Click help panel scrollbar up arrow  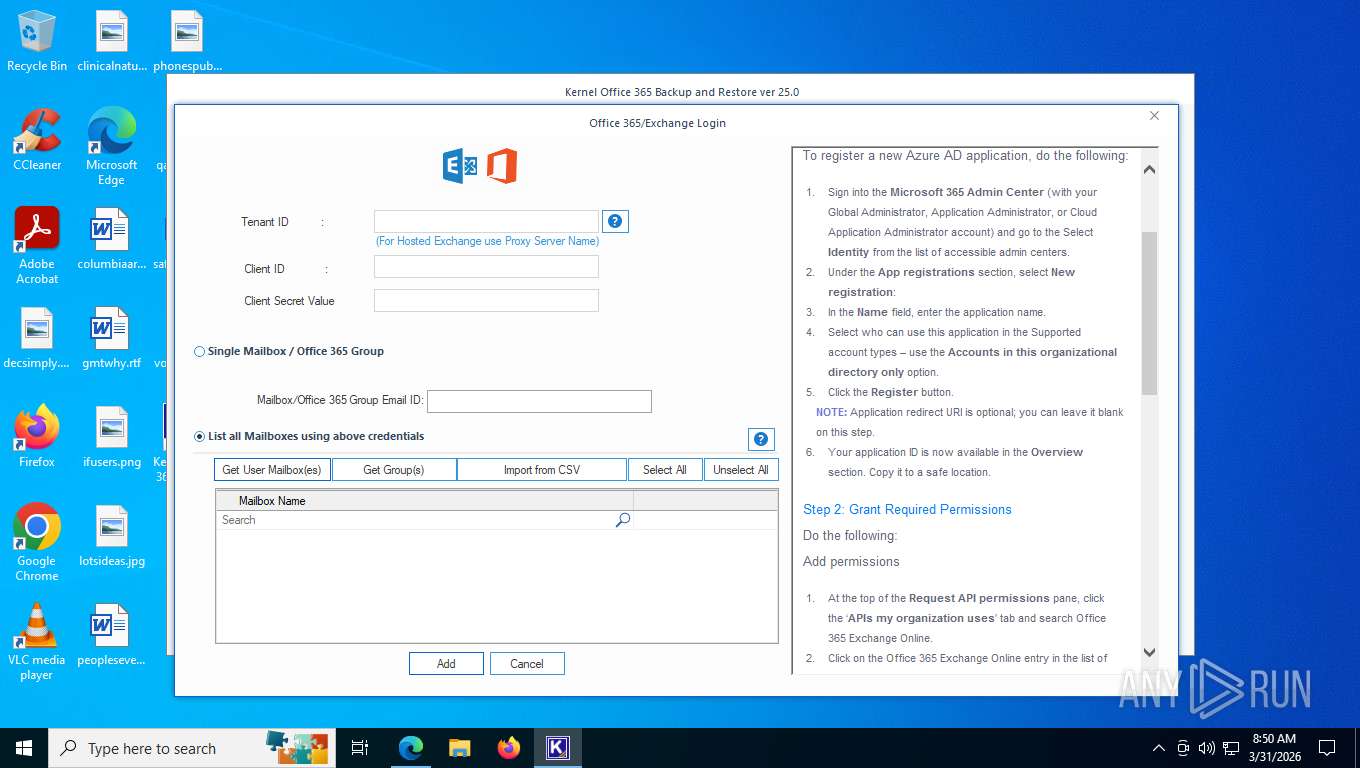tap(1149, 169)
